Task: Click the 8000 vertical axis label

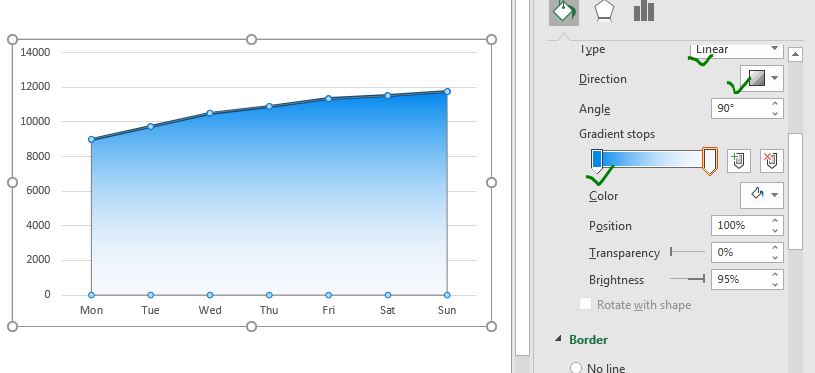Action: [x=38, y=156]
